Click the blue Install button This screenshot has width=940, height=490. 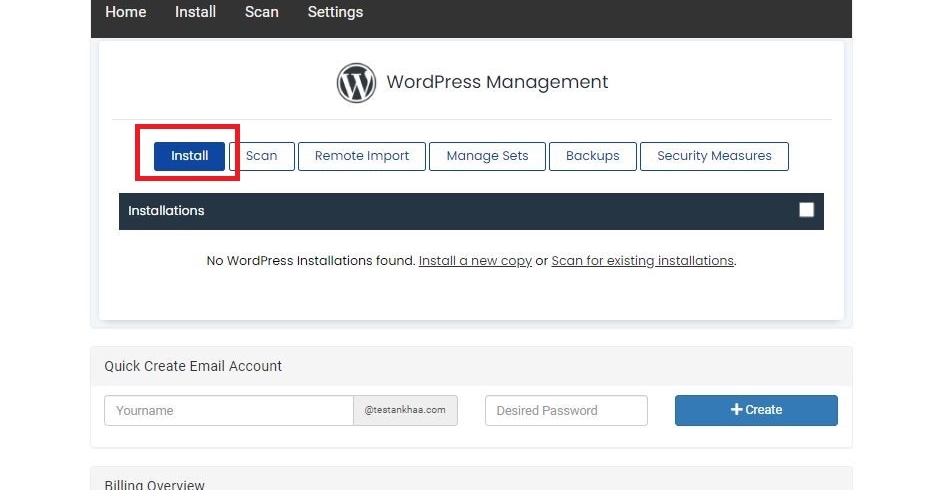(x=189, y=156)
